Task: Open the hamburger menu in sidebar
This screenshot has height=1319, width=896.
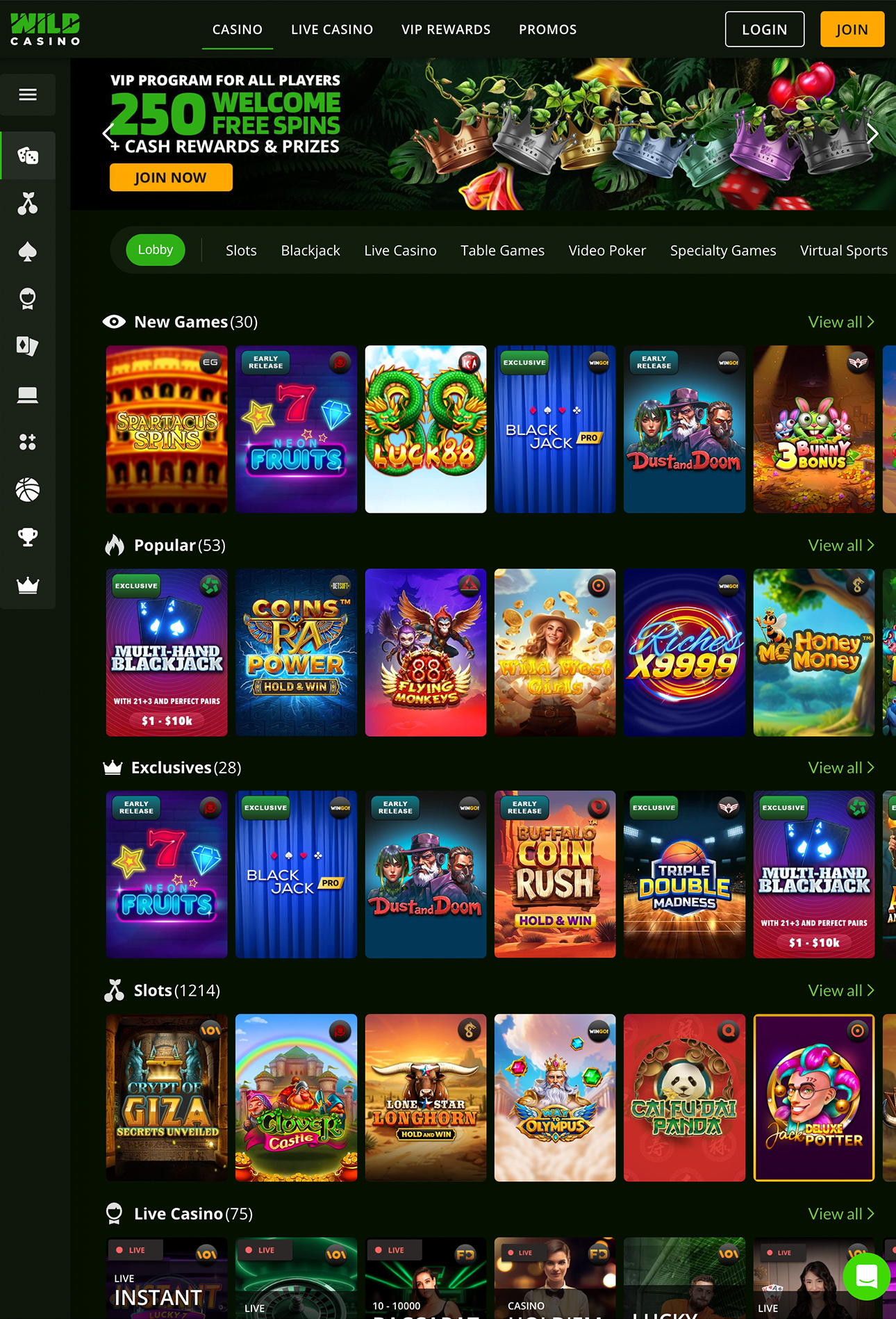Action: click(x=28, y=95)
